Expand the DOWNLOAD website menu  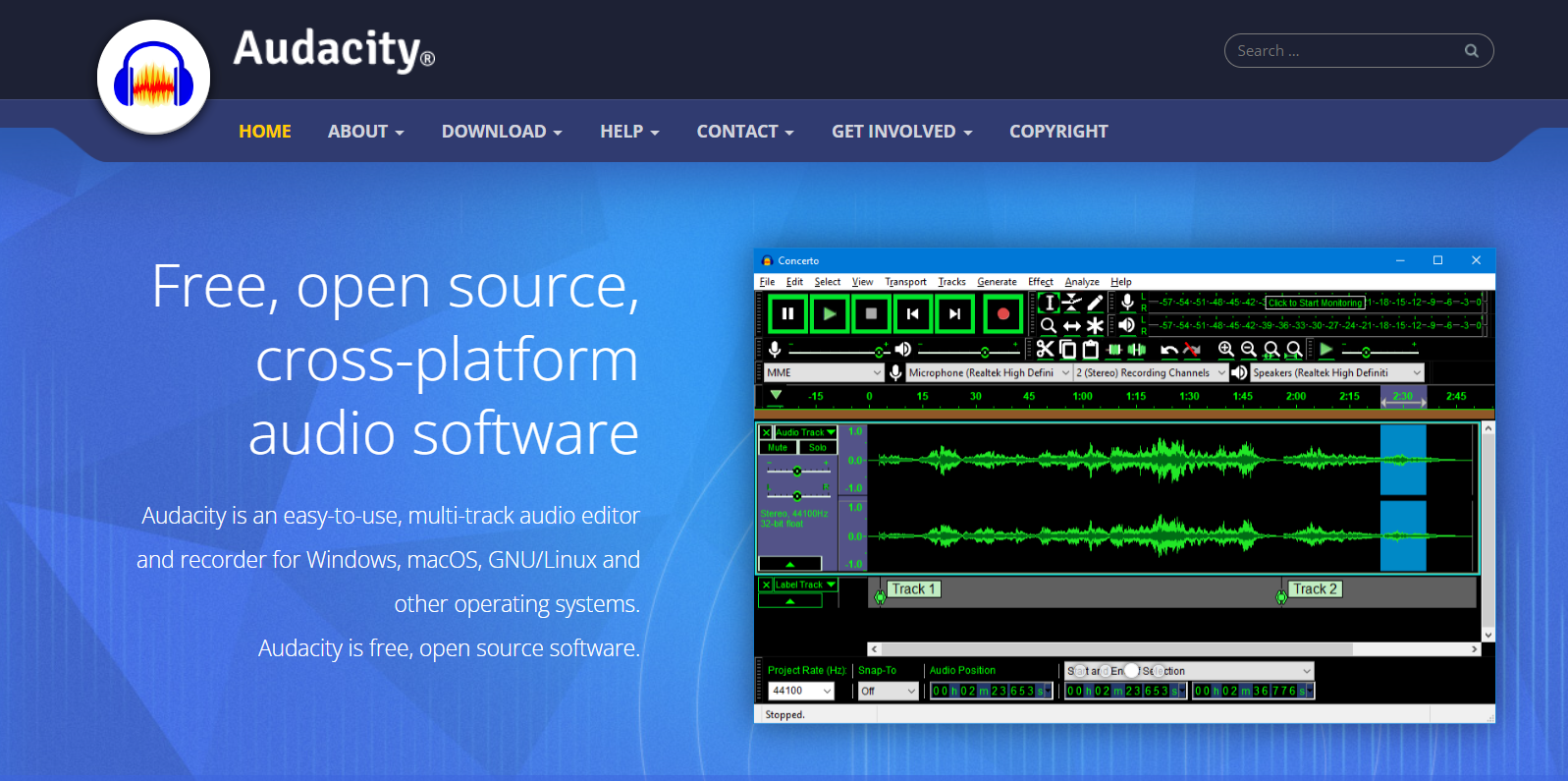502,132
